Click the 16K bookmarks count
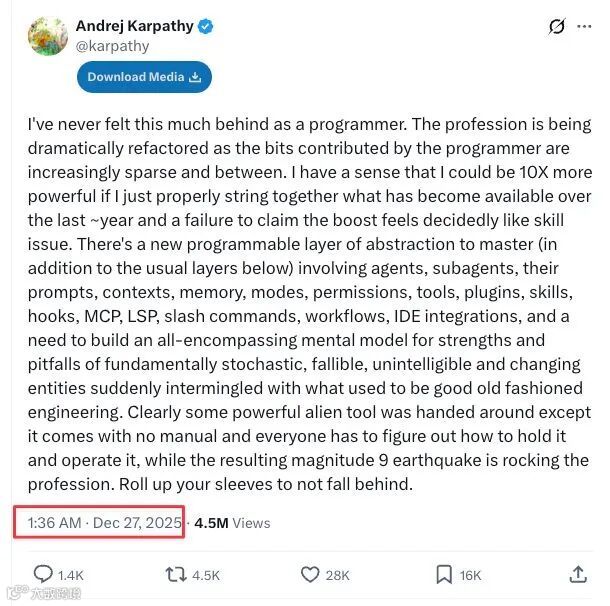610x606 pixels. [470, 575]
